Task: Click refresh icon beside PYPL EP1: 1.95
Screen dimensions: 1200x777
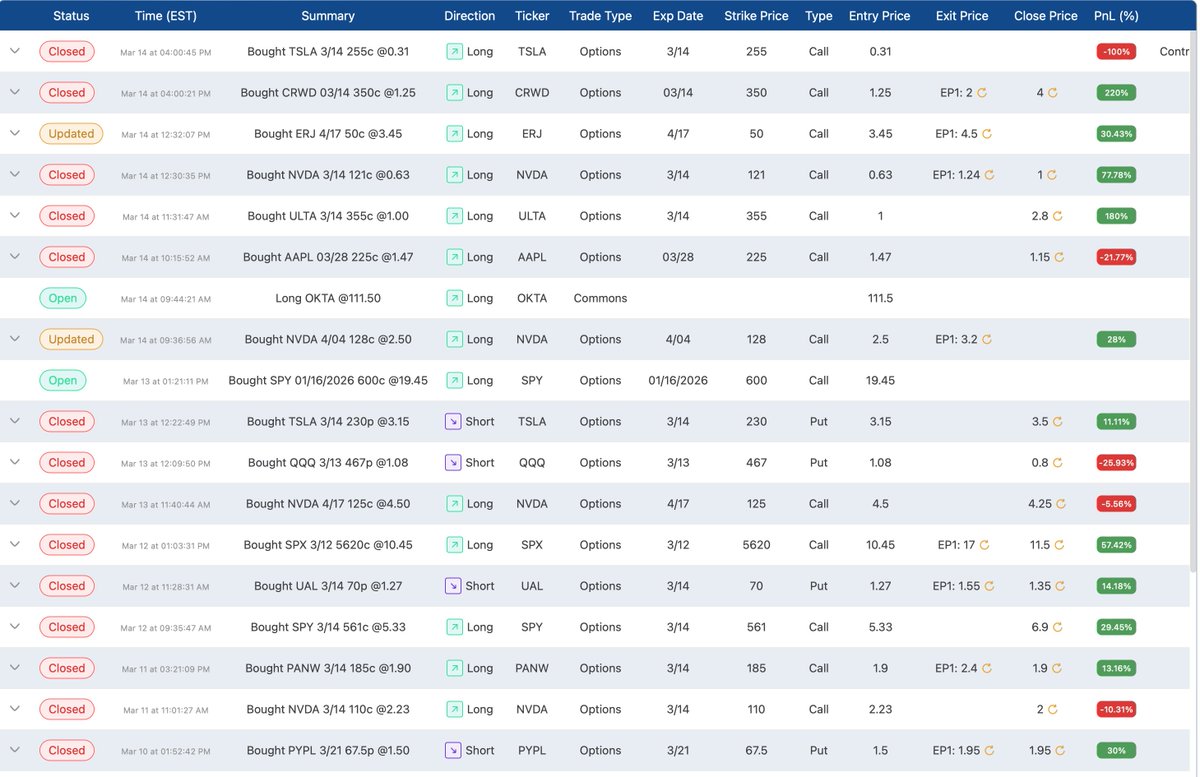Action: [989, 751]
